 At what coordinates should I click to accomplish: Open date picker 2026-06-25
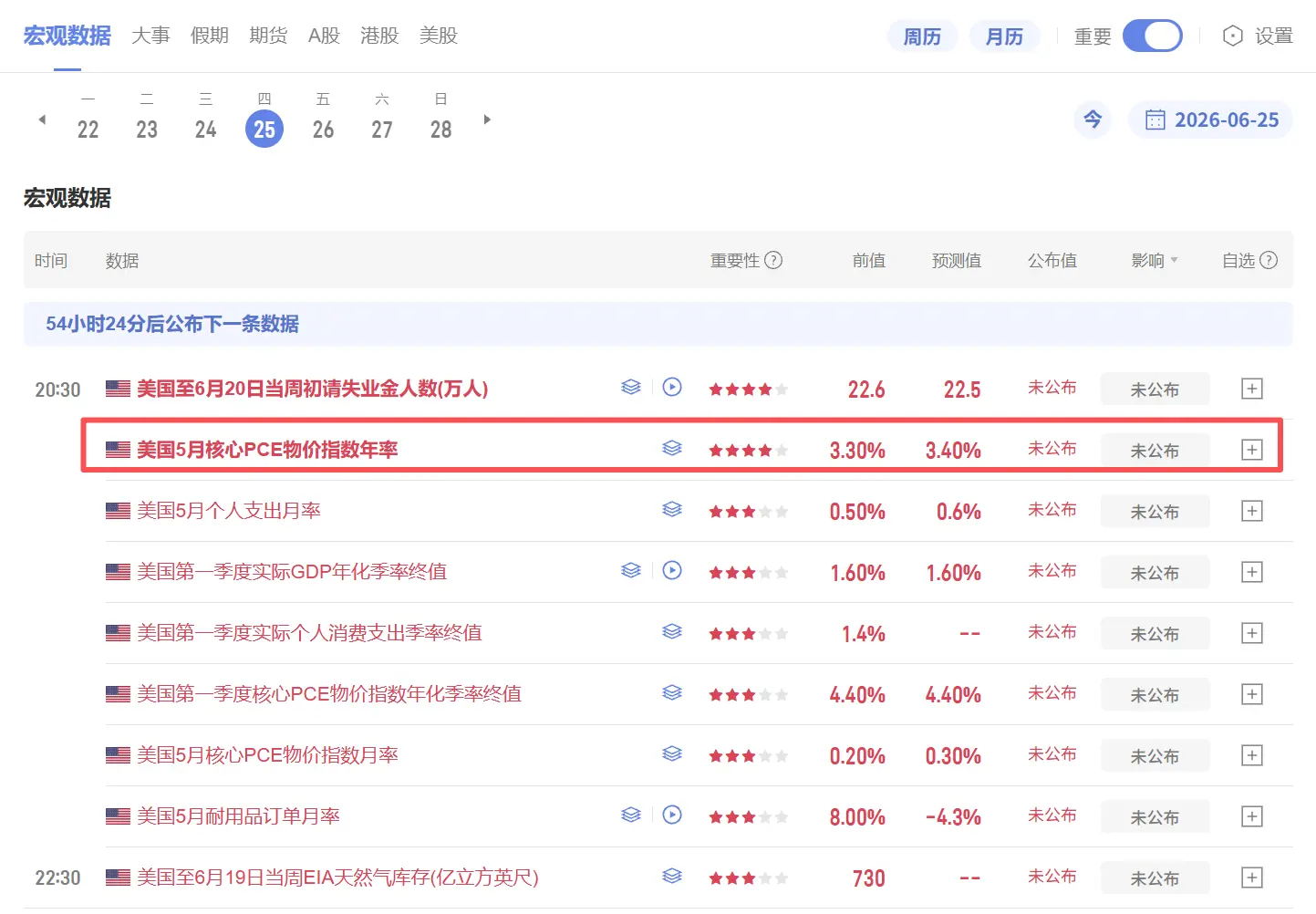pyautogui.click(x=1211, y=119)
